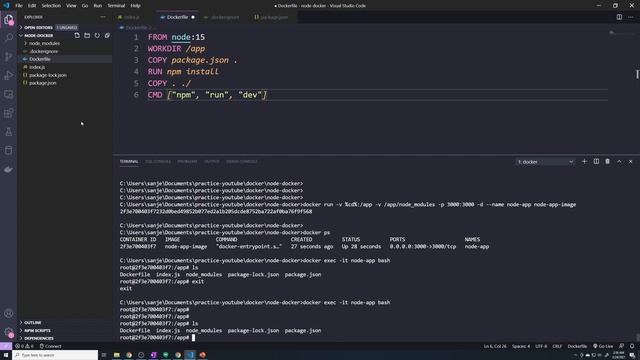The height and width of the screenshot is (360, 640).
Task: Open editor more actions ellipsis
Action: 631,17
